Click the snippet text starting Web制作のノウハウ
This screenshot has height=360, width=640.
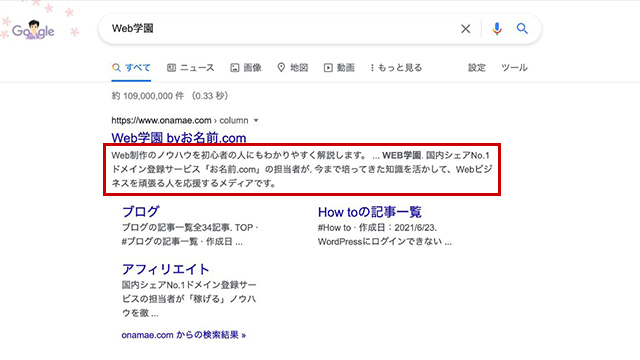click(302, 169)
